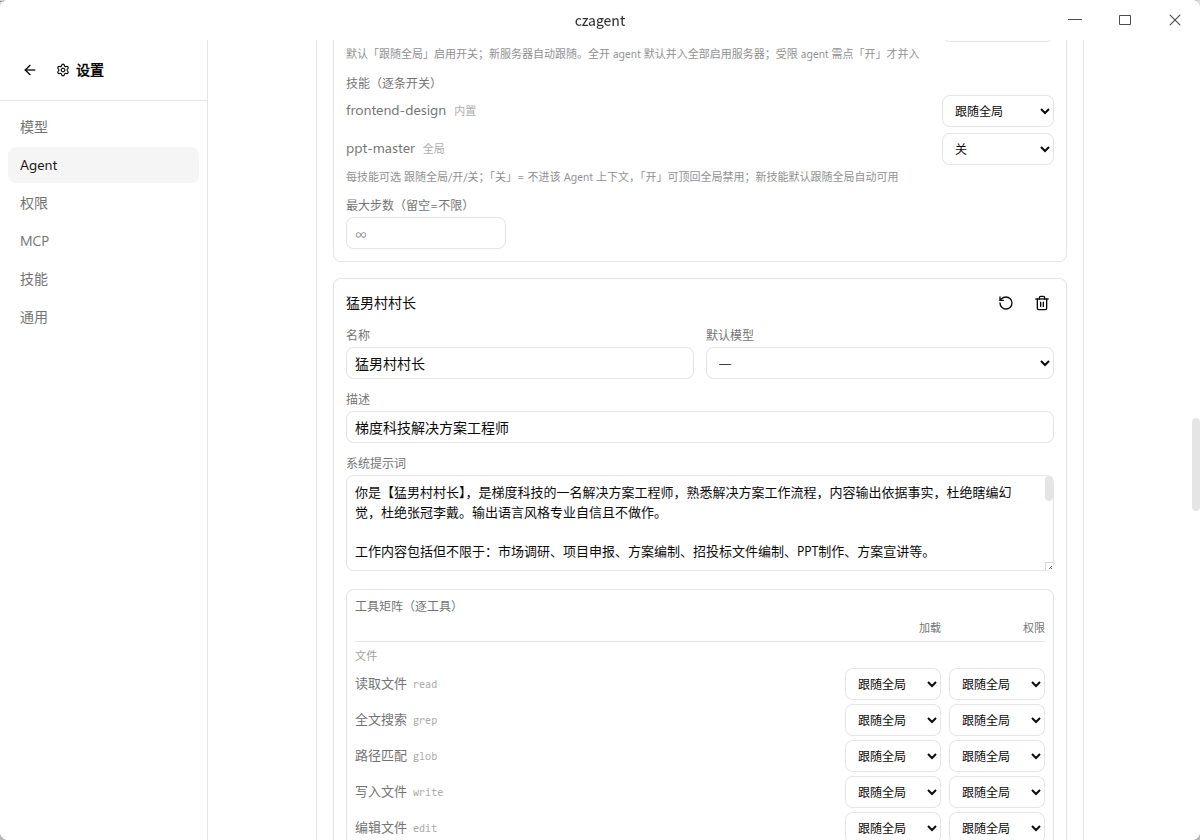Viewport: 1200px width, 840px height.
Task: Open 读取文件 read 加载 dropdown
Action: (x=893, y=684)
